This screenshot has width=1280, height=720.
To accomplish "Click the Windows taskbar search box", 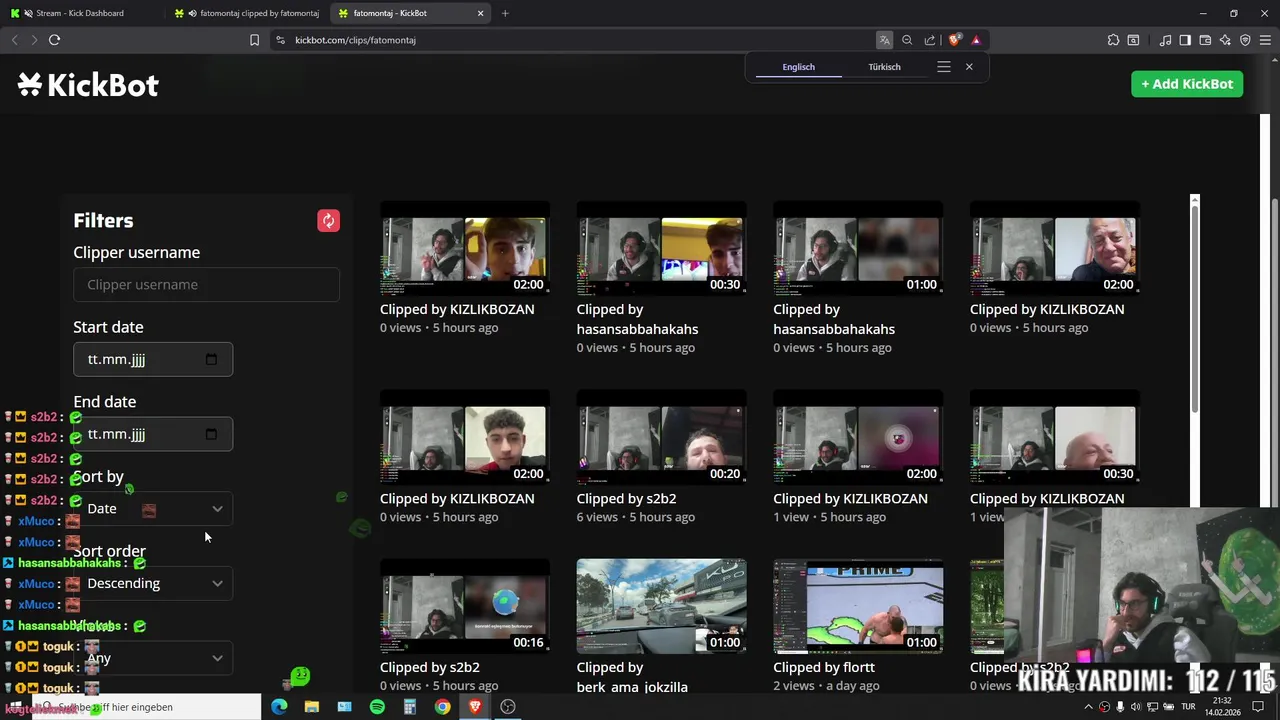I will pyautogui.click(x=147, y=707).
